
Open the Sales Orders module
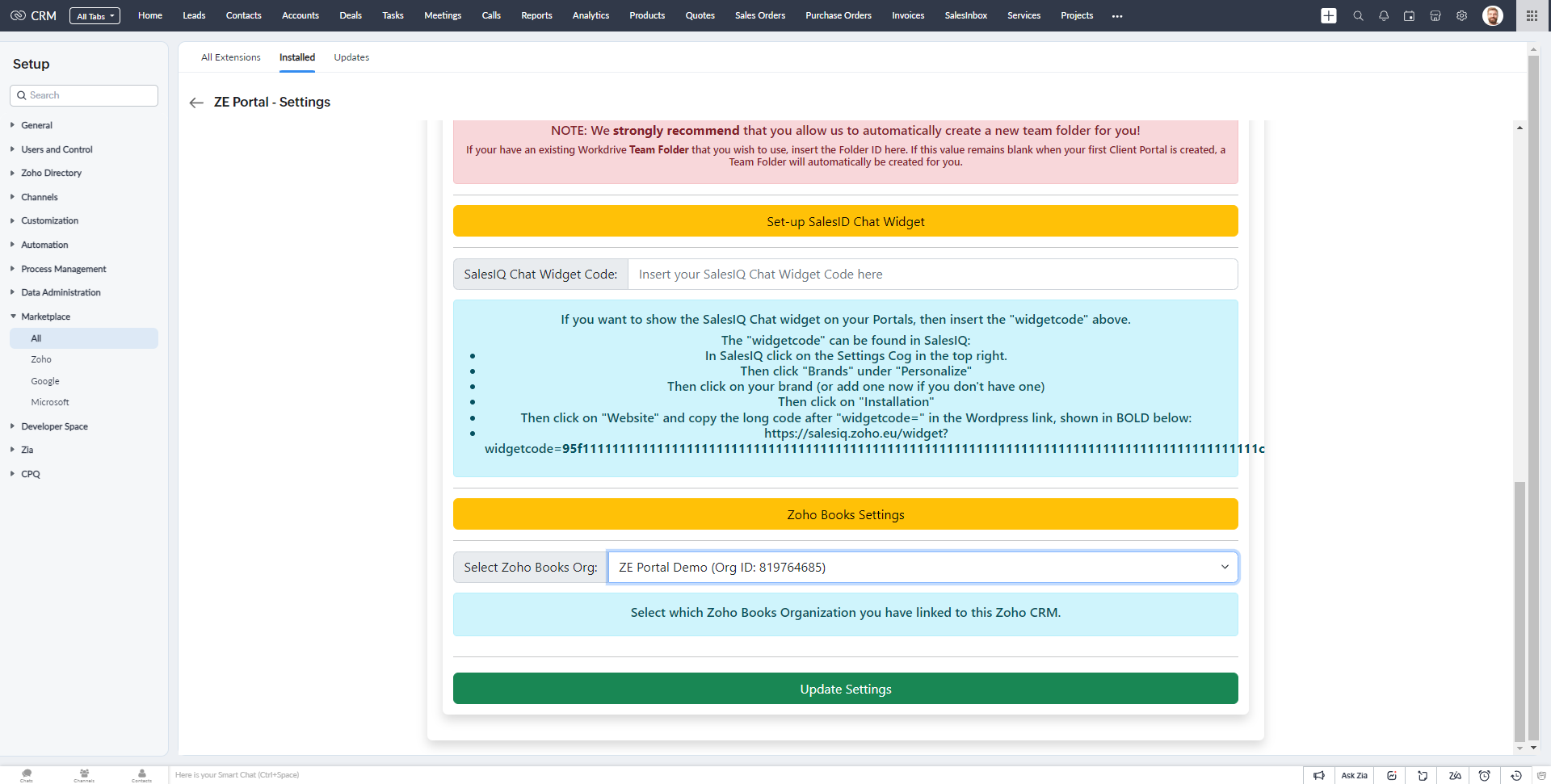(x=760, y=15)
